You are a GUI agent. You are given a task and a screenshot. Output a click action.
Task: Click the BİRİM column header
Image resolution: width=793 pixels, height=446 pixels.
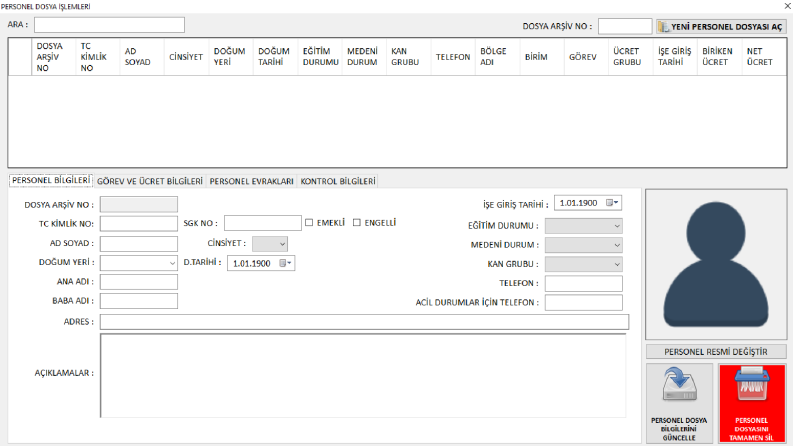[x=542, y=57]
